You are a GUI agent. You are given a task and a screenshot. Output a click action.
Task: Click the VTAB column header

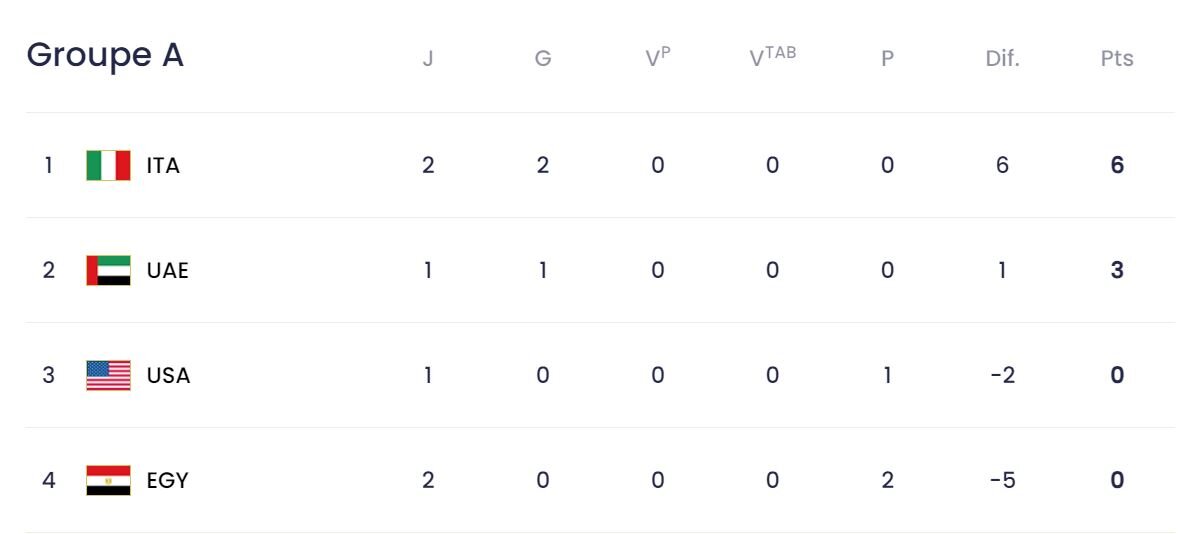[772, 57]
